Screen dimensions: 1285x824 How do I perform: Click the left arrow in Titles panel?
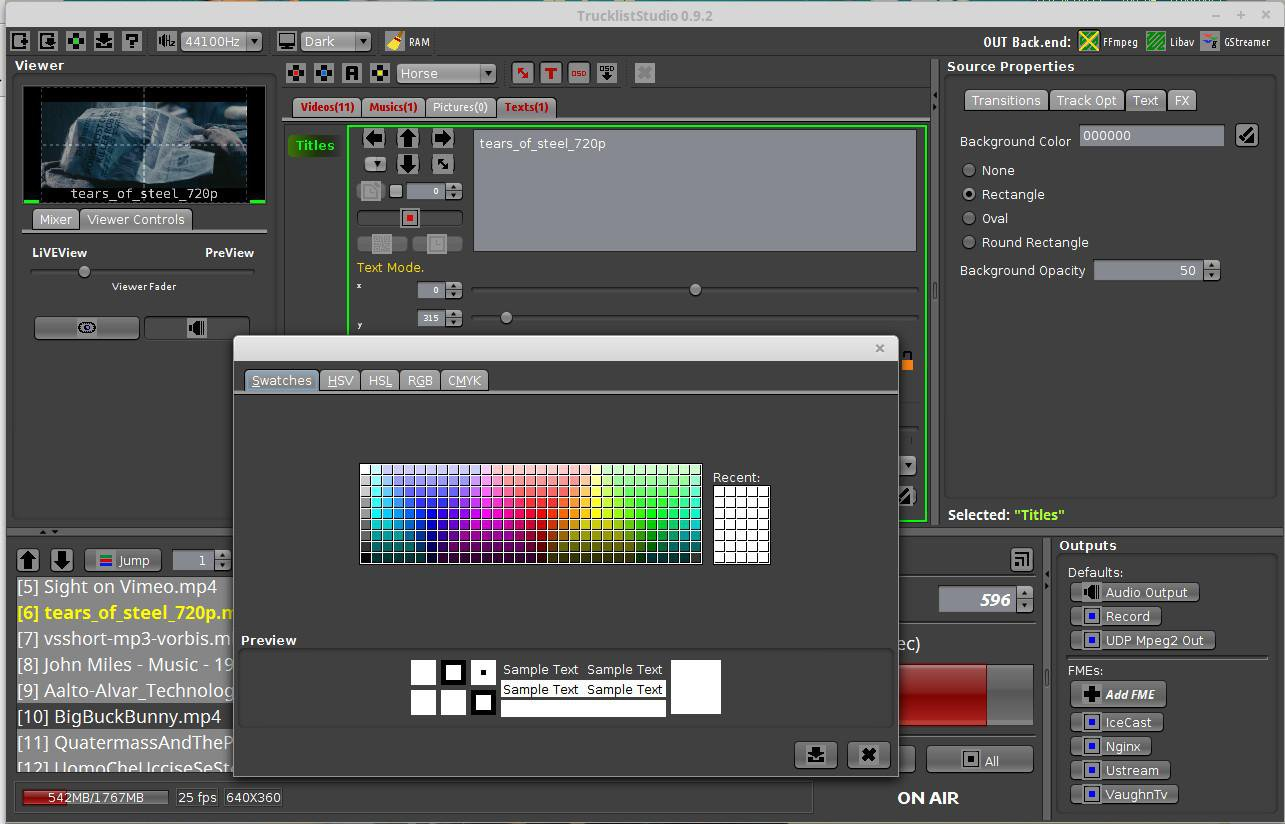click(374, 138)
